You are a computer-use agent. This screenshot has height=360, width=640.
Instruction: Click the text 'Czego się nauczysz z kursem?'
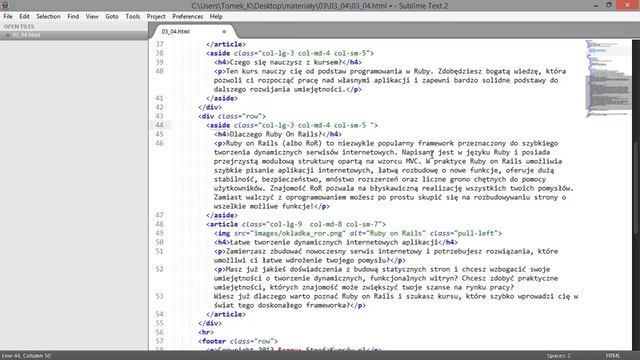285,62
